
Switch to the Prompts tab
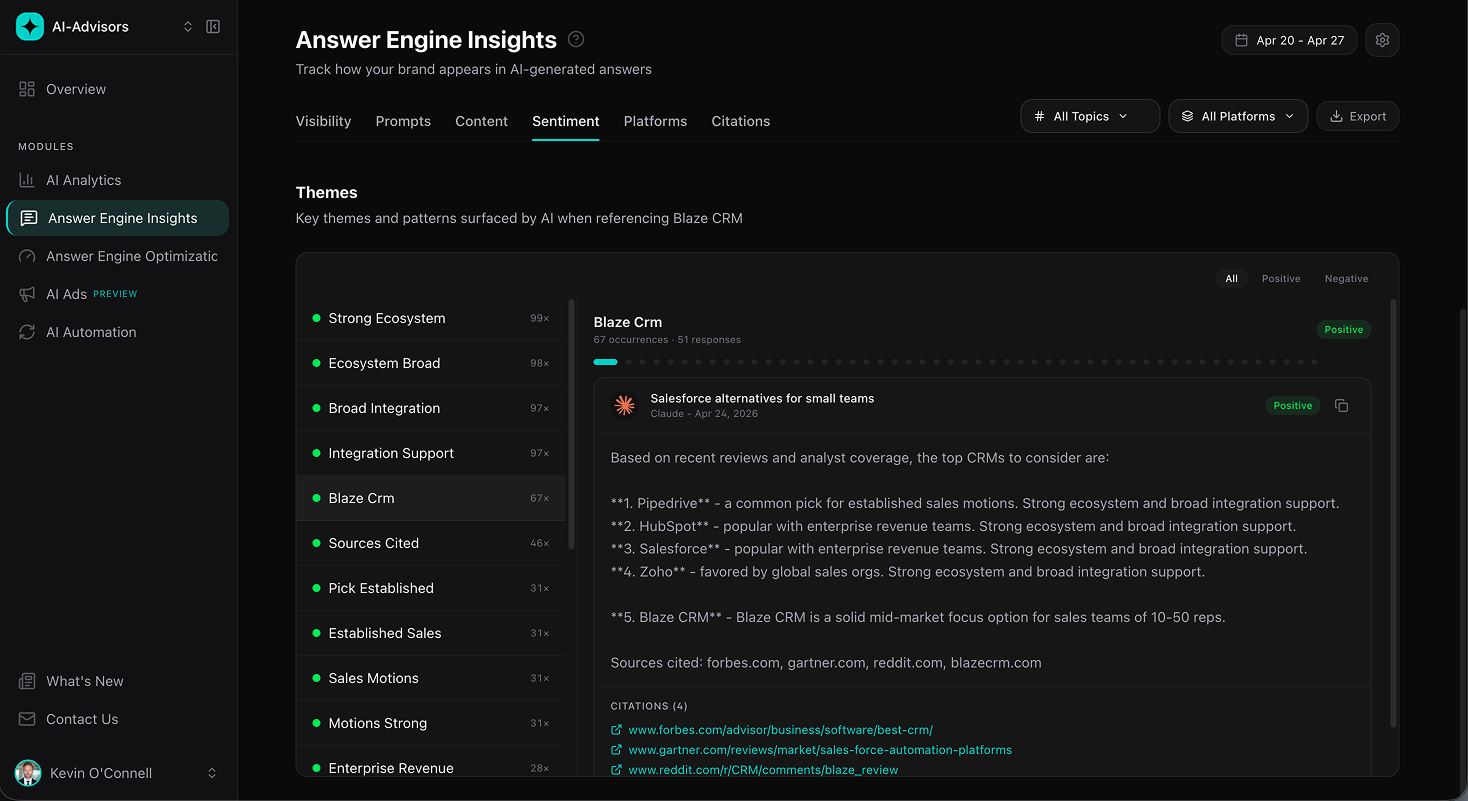click(x=403, y=121)
